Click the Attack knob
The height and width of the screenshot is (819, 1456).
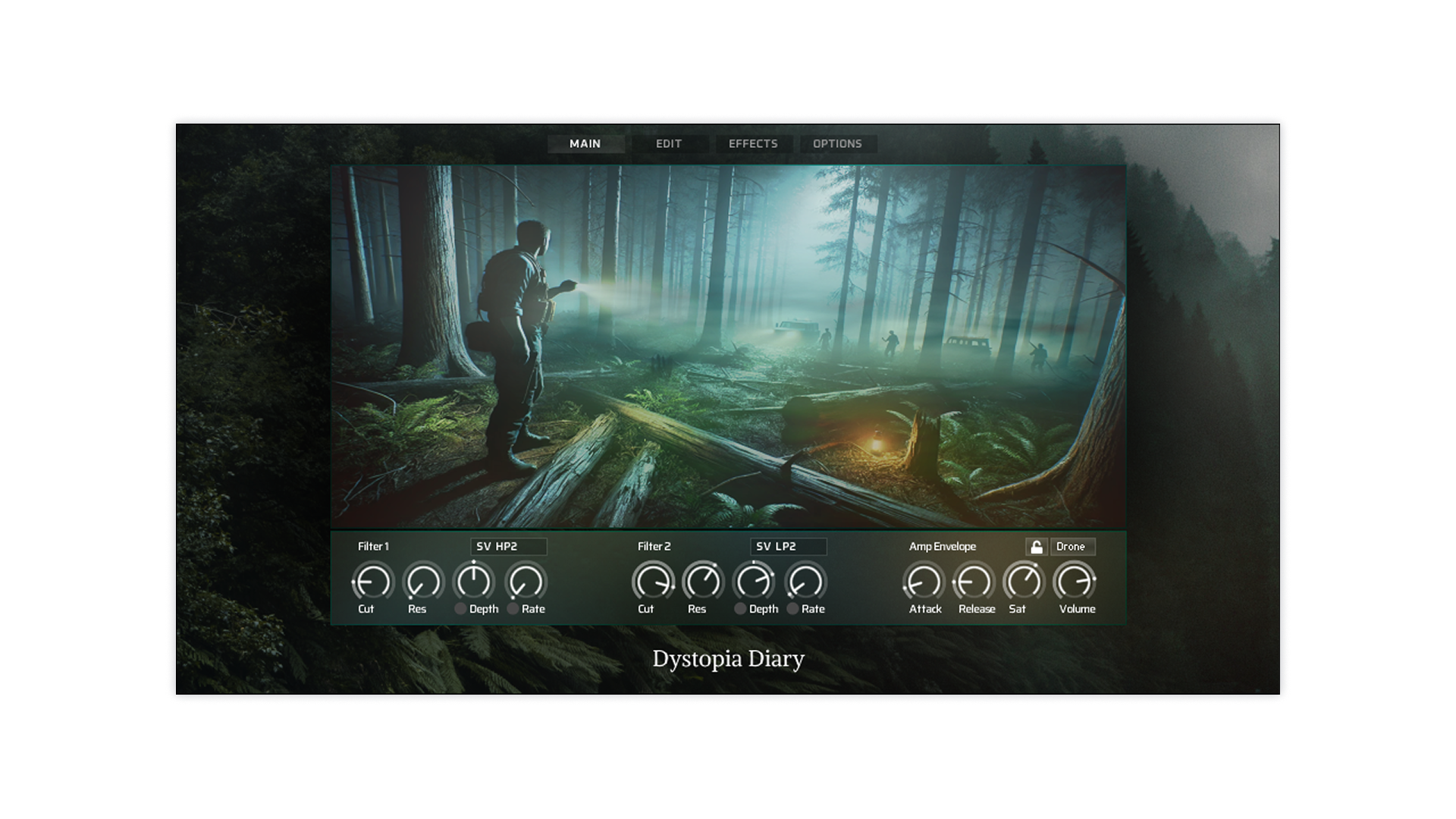(923, 582)
